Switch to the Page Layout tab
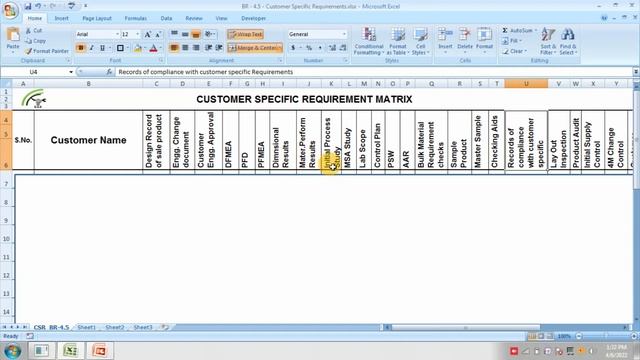 click(97, 18)
